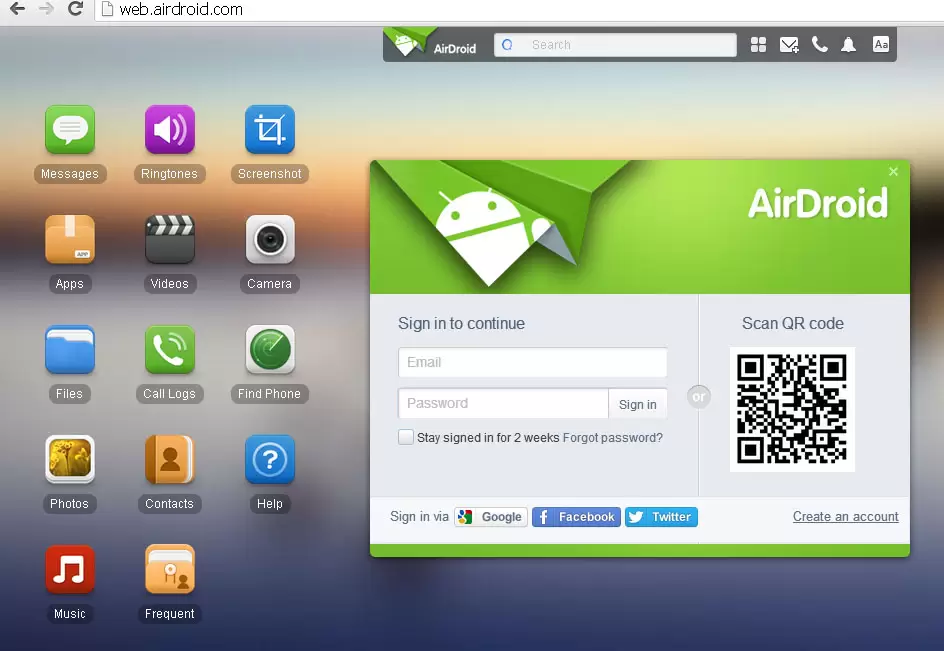Click the Forgot password link

[x=613, y=438]
